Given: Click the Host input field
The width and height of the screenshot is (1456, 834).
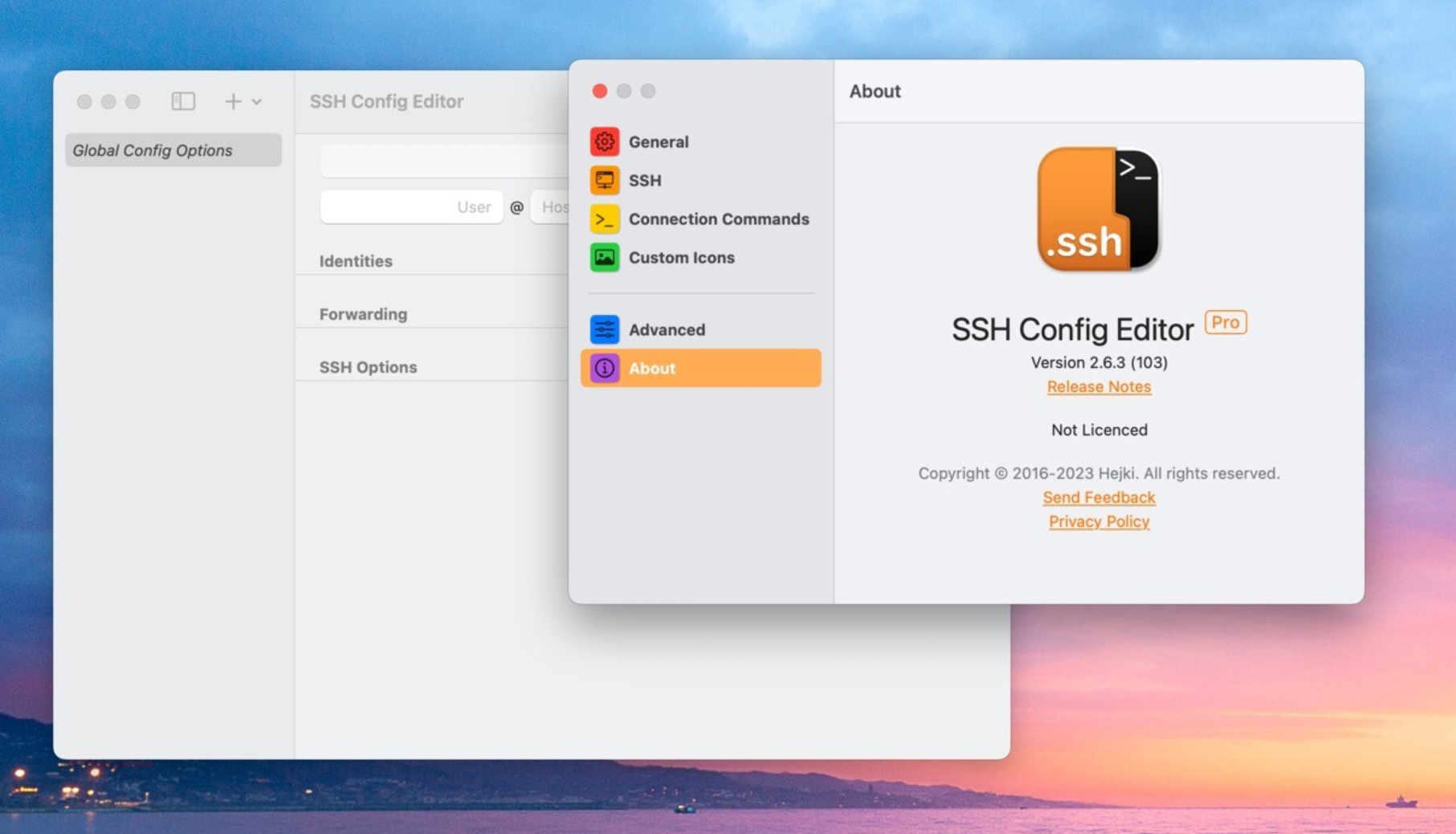Looking at the screenshot, I should tap(550, 206).
